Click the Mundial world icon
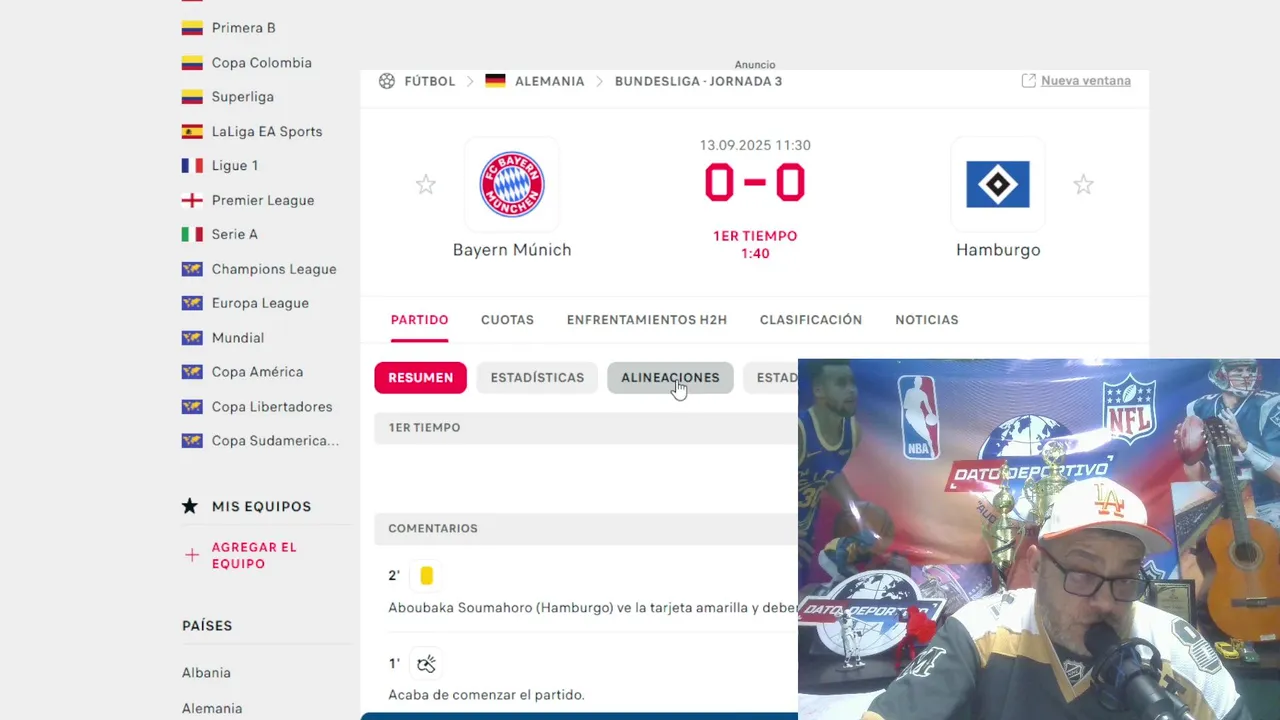 point(192,338)
